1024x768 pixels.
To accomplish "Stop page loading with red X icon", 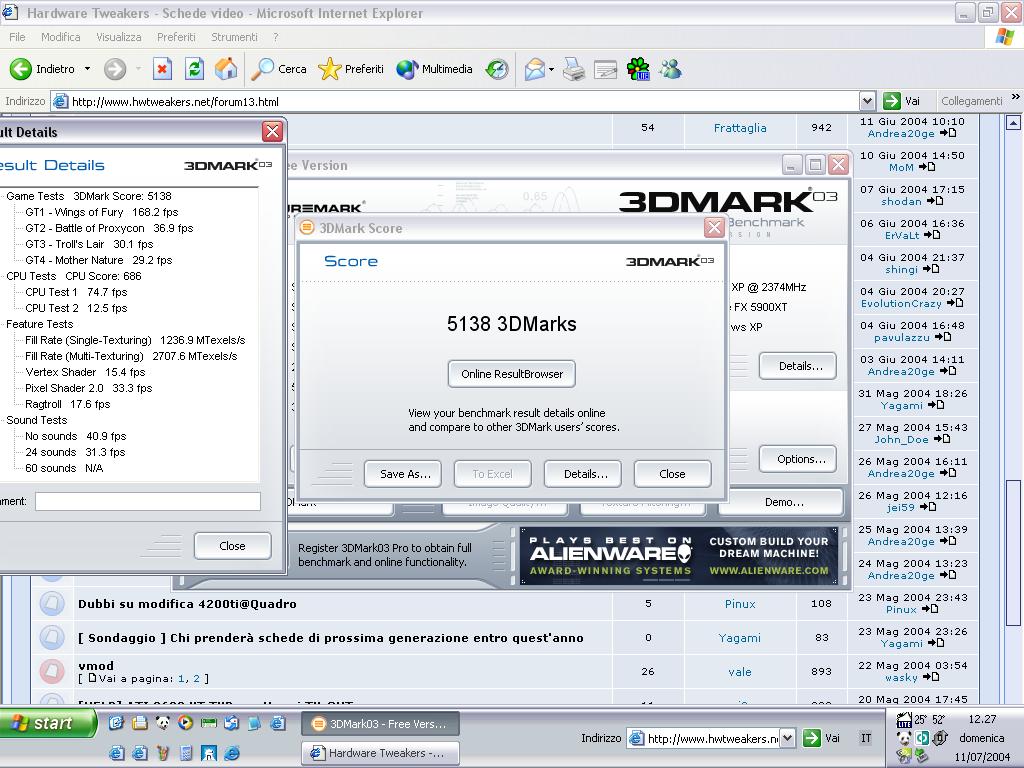I will [x=162, y=69].
